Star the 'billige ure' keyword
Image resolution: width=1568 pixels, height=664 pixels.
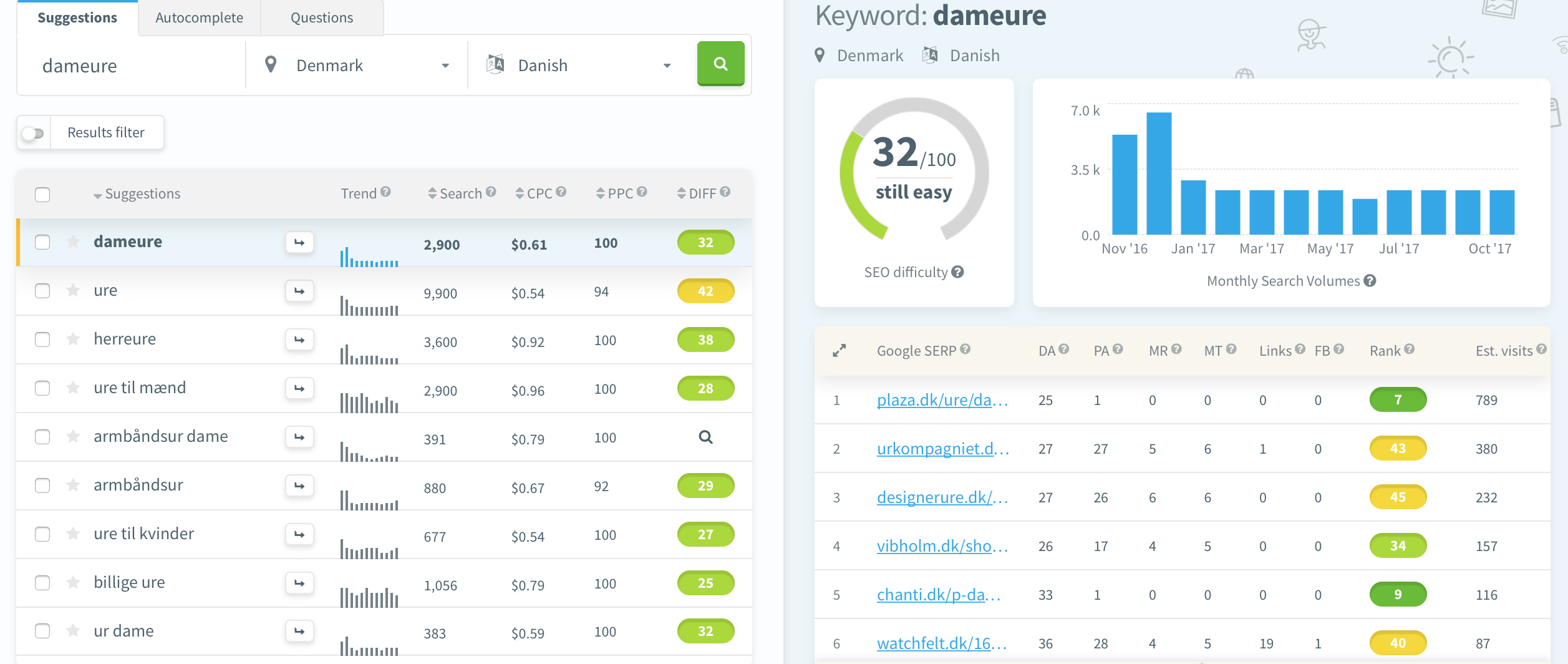tap(73, 582)
